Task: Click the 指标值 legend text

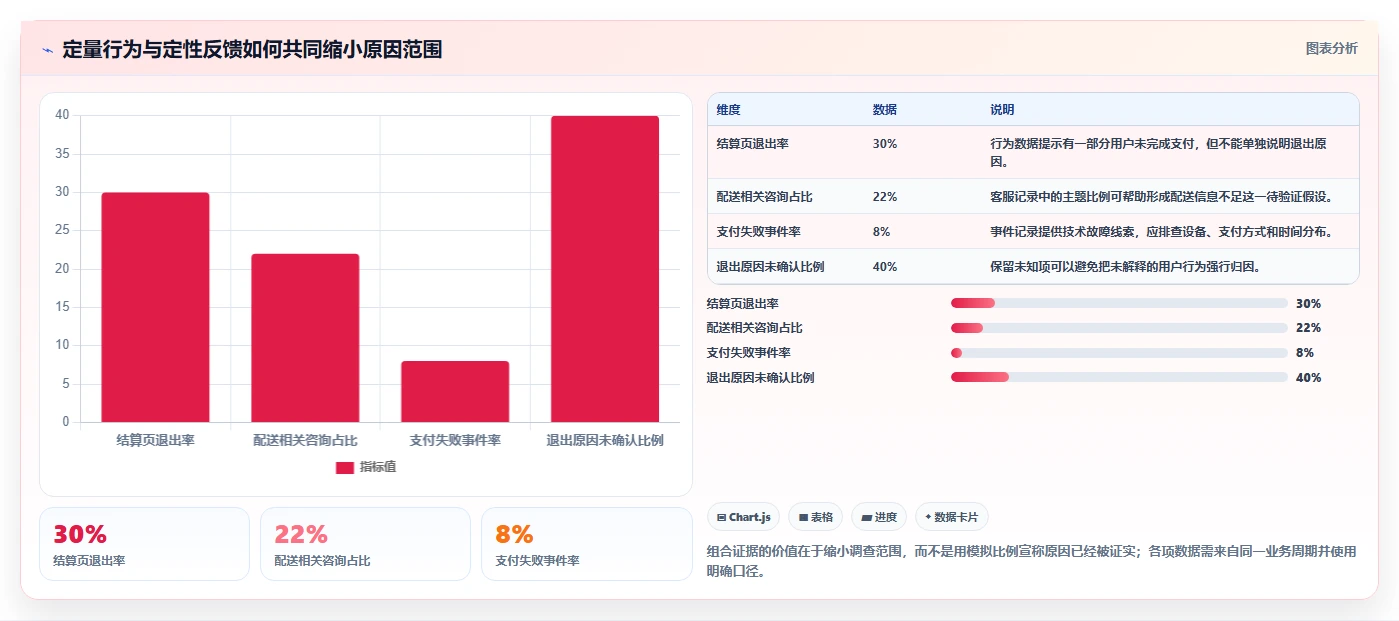Action: pos(378,467)
